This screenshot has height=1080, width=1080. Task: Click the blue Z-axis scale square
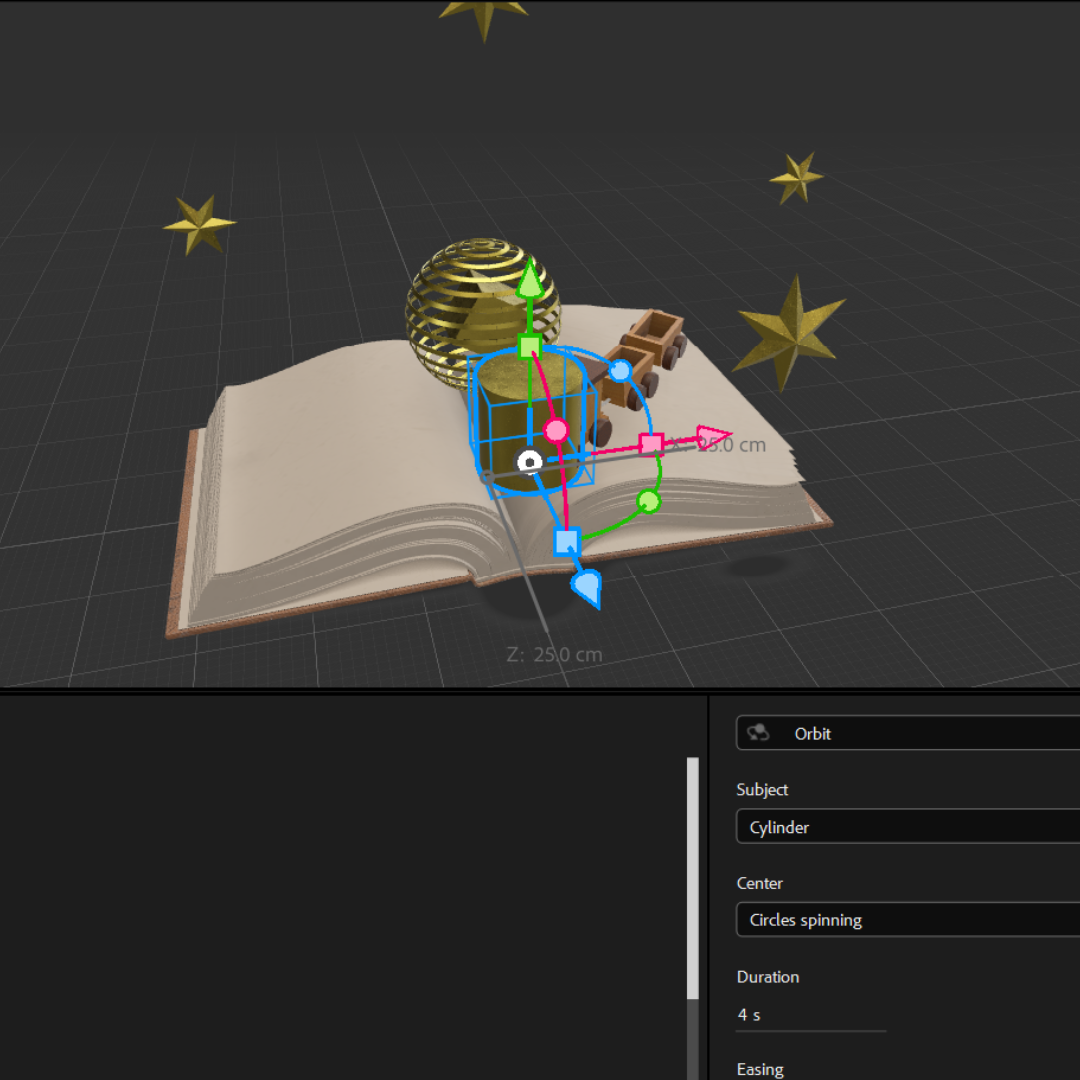568,540
